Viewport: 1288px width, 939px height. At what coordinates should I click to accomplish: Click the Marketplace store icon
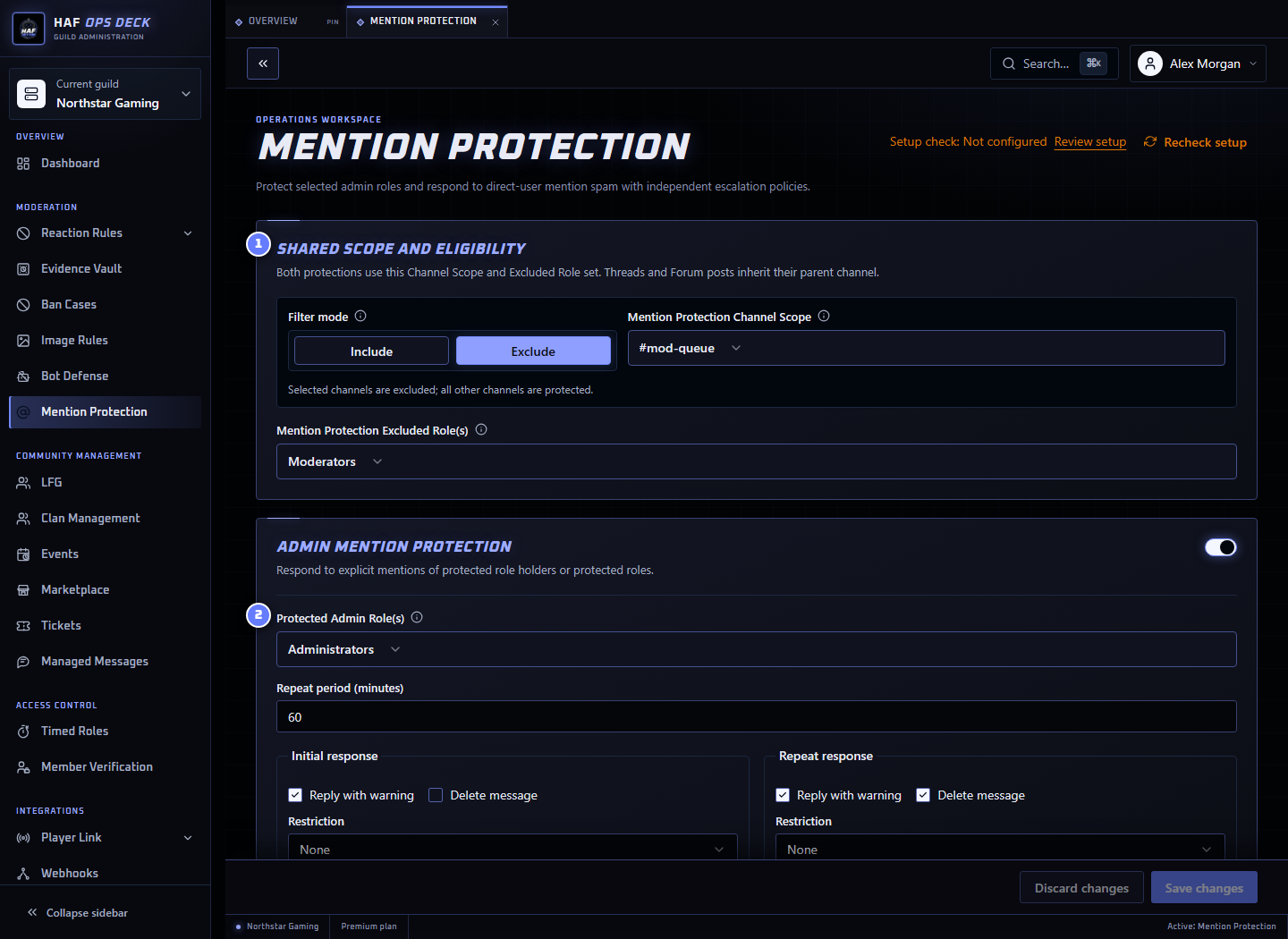[23, 590]
